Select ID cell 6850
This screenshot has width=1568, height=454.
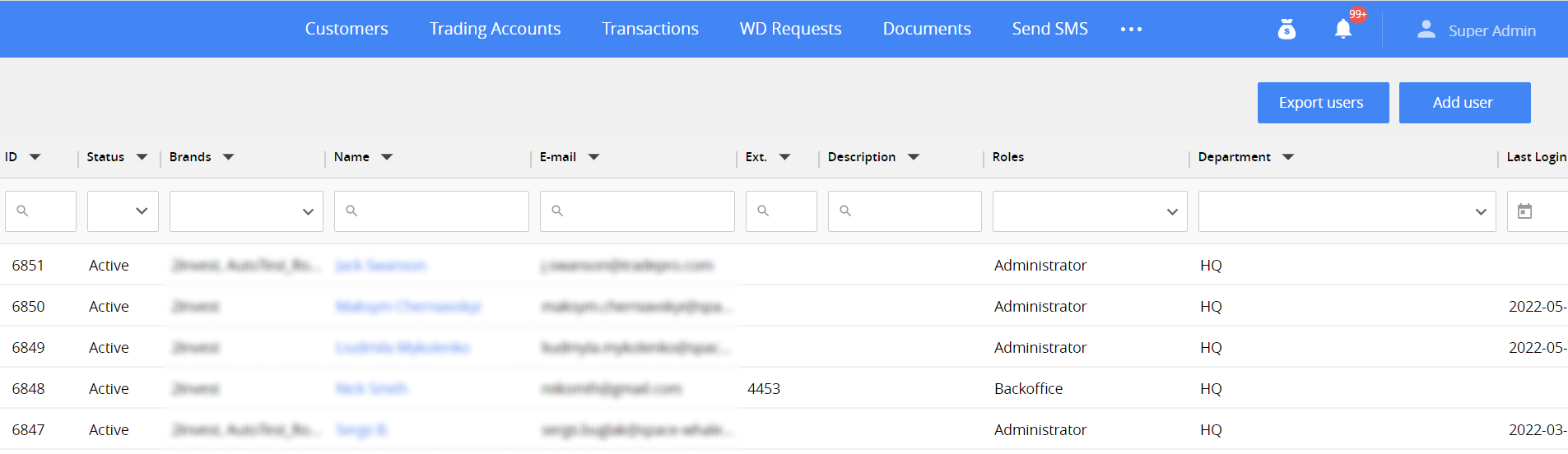(x=28, y=307)
